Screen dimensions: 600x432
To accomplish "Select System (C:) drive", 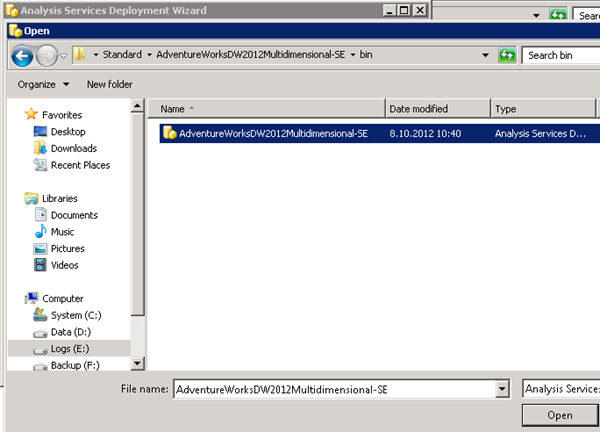I will (76, 315).
